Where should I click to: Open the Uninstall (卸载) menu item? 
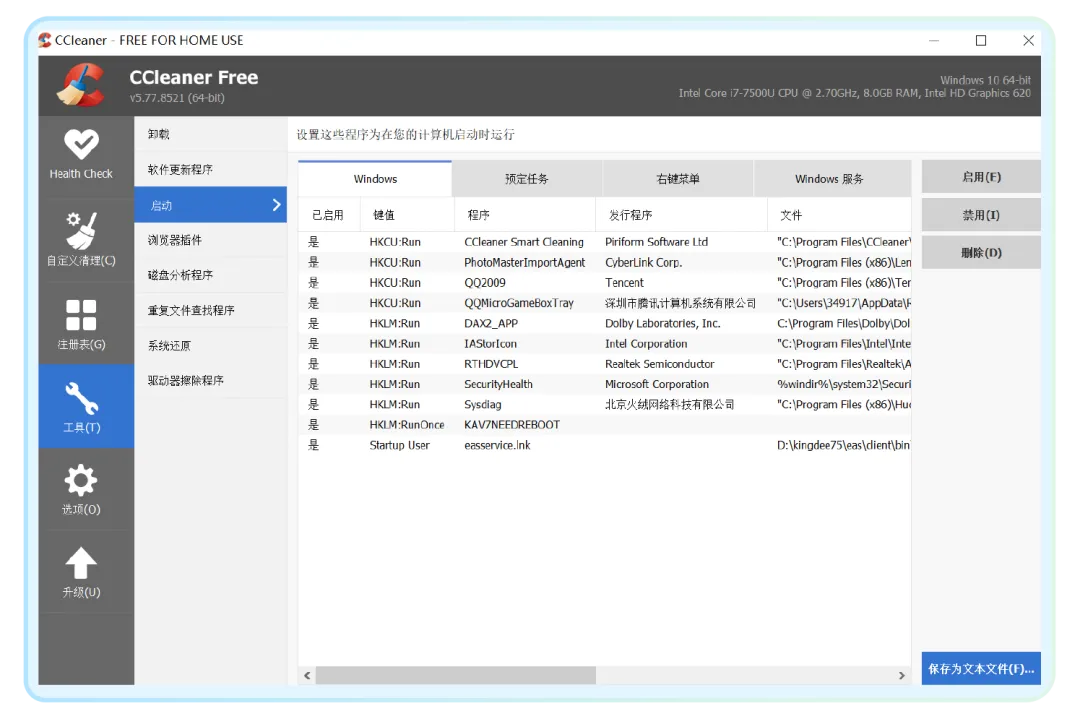click(211, 134)
